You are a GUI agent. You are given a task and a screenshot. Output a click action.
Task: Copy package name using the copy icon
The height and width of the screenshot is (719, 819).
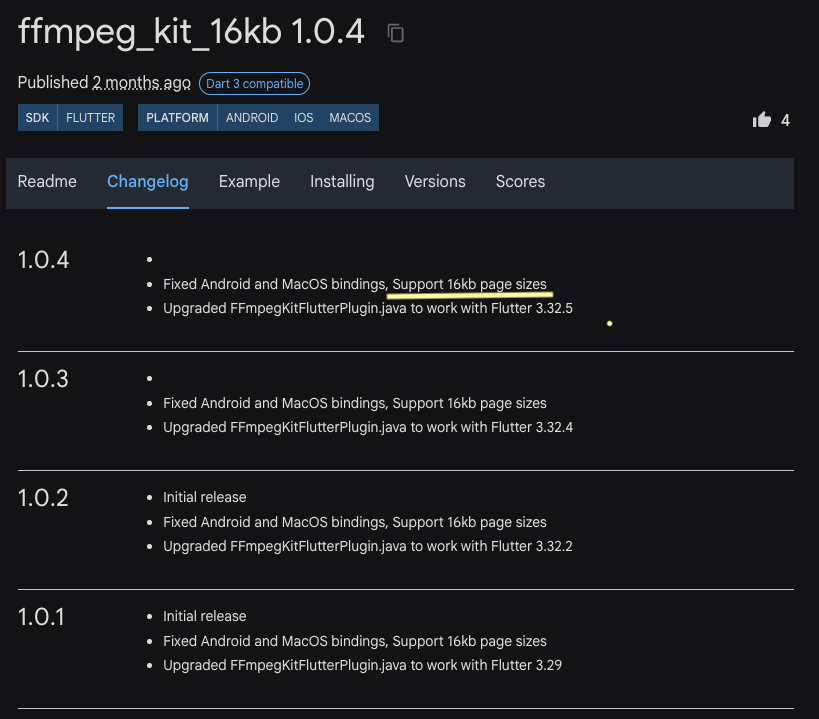396,33
